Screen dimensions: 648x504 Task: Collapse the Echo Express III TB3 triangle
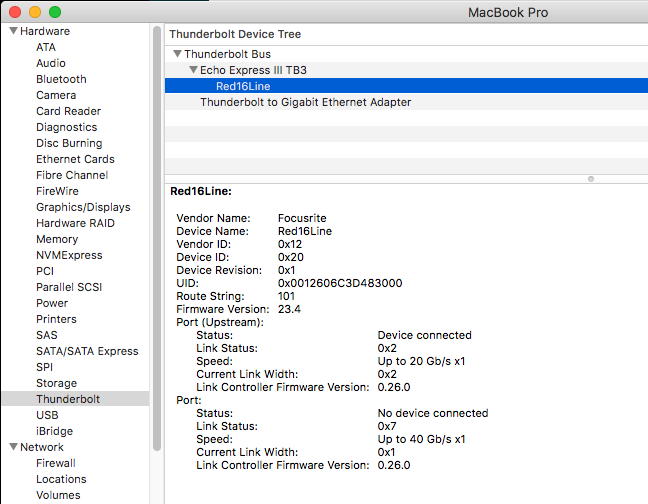coord(193,70)
